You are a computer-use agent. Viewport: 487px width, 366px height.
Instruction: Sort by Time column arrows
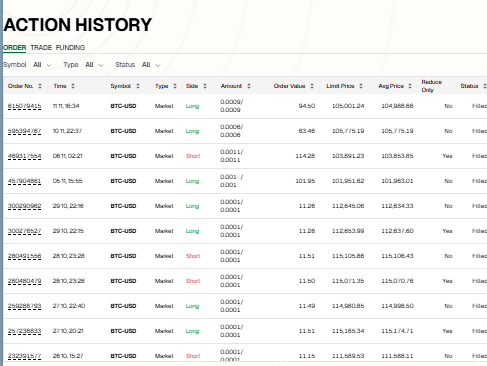73,86
